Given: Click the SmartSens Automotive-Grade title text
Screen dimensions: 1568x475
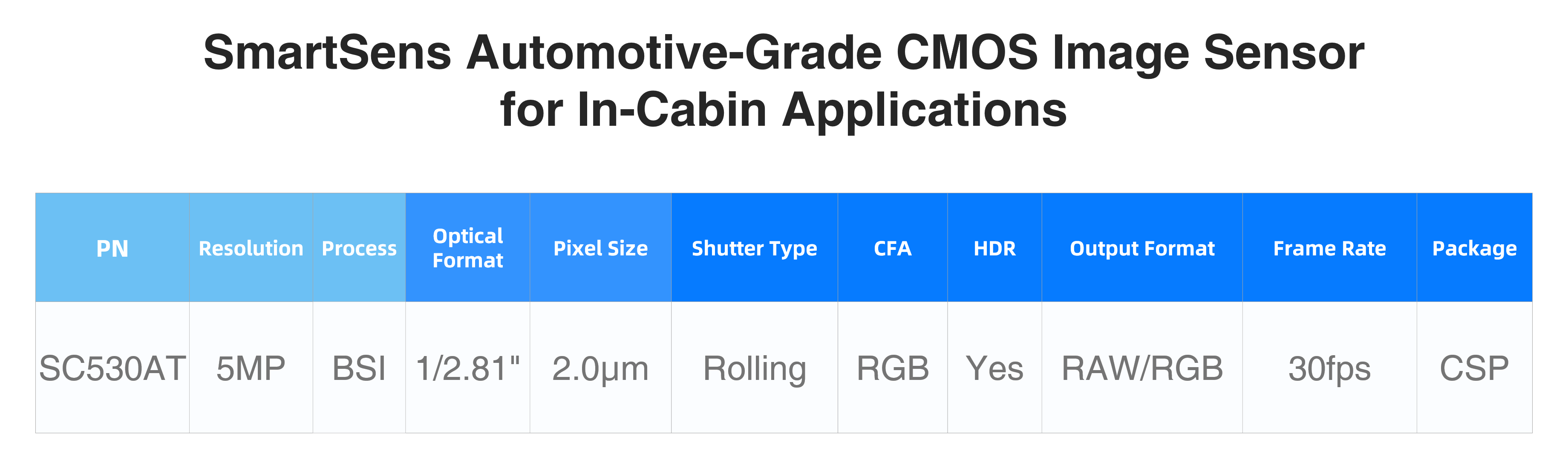Looking at the screenshot, I should 542,52.
